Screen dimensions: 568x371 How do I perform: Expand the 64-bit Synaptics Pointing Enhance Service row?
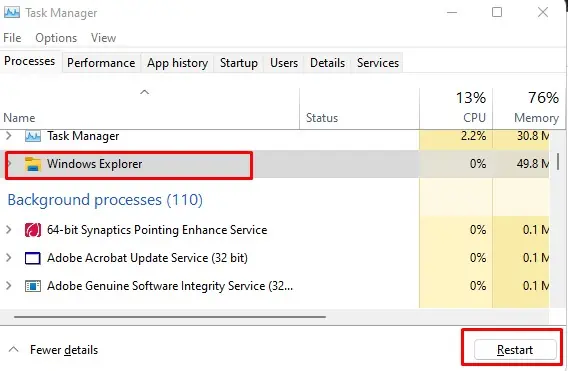coord(9,230)
